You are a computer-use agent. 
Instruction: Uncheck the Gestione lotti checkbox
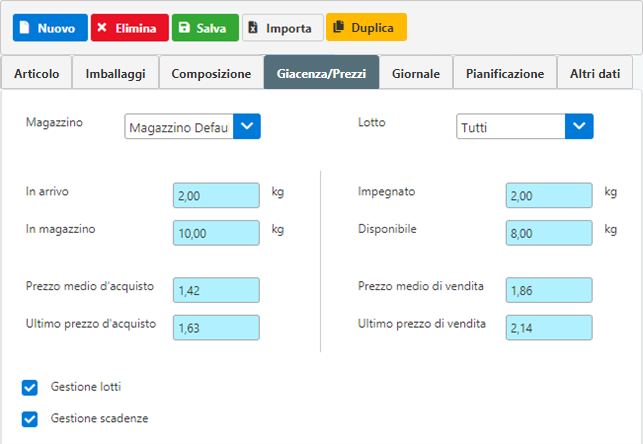tap(30, 387)
